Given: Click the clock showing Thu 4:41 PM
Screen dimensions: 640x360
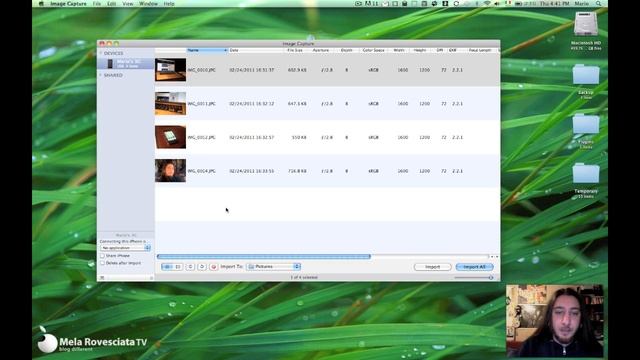Looking at the screenshot, I should click(x=554, y=4).
